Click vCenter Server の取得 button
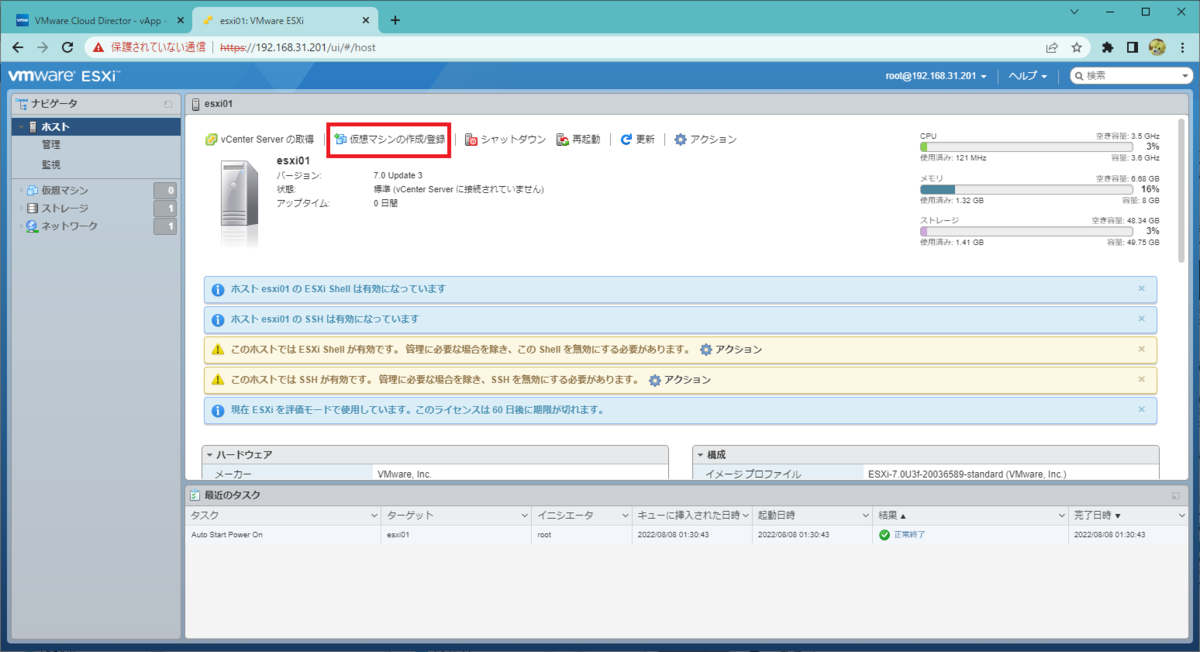The image size is (1200, 652). pos(259,139)
